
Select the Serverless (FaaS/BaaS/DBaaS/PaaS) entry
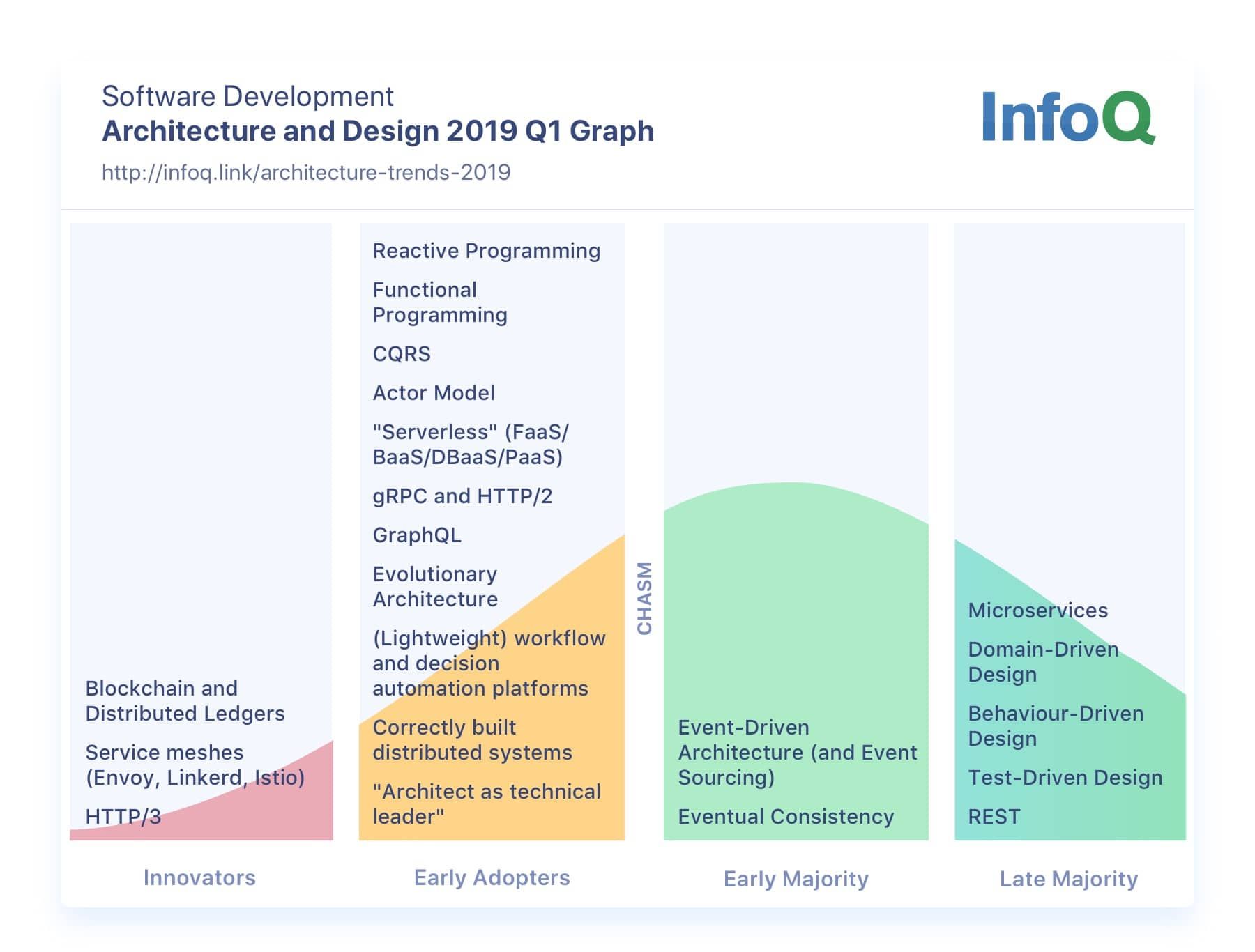[x=467, y=444]
